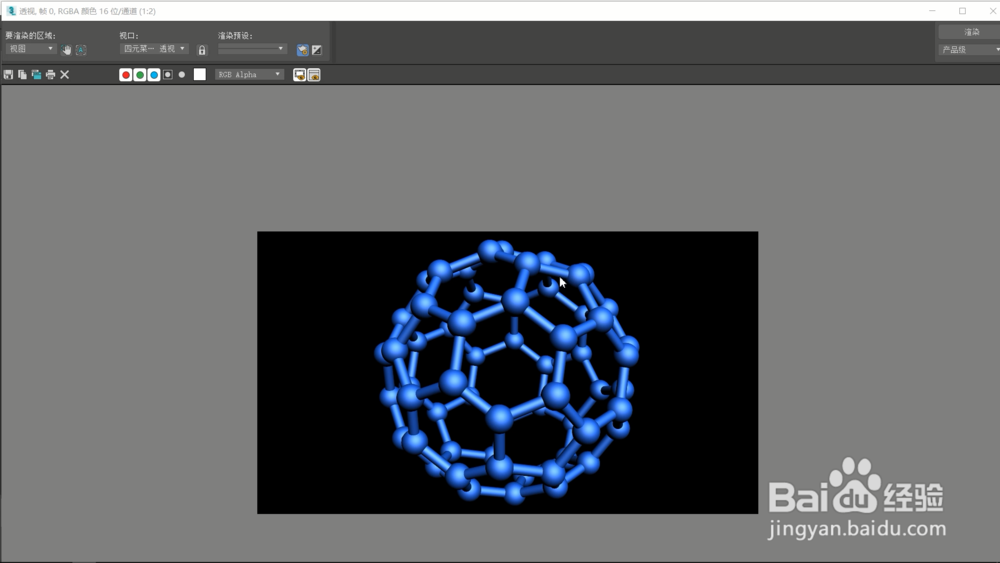Toggle the blue channel display

(x=154, y=75)
